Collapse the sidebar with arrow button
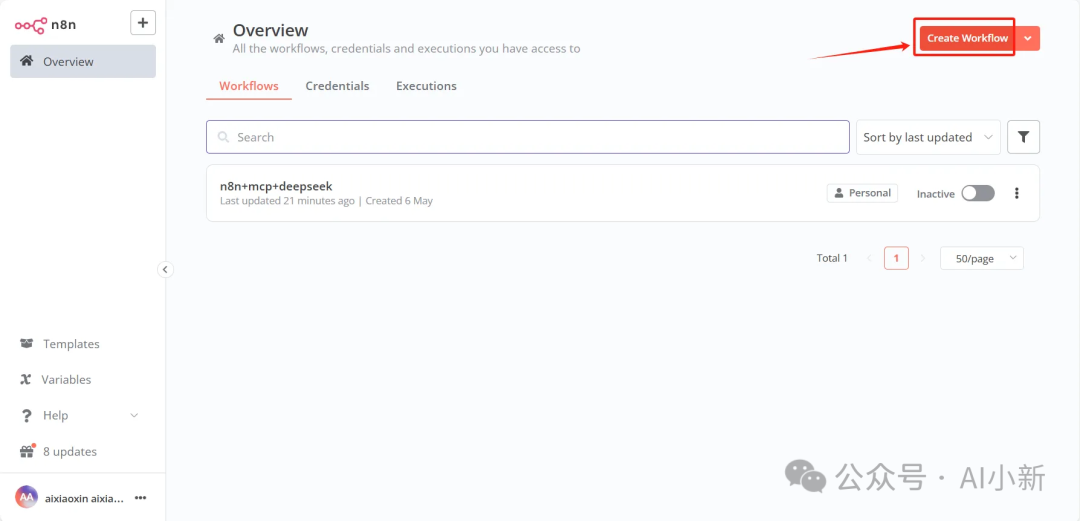The height and width of the screenshot is (521, 1080). tap(165, 269)
